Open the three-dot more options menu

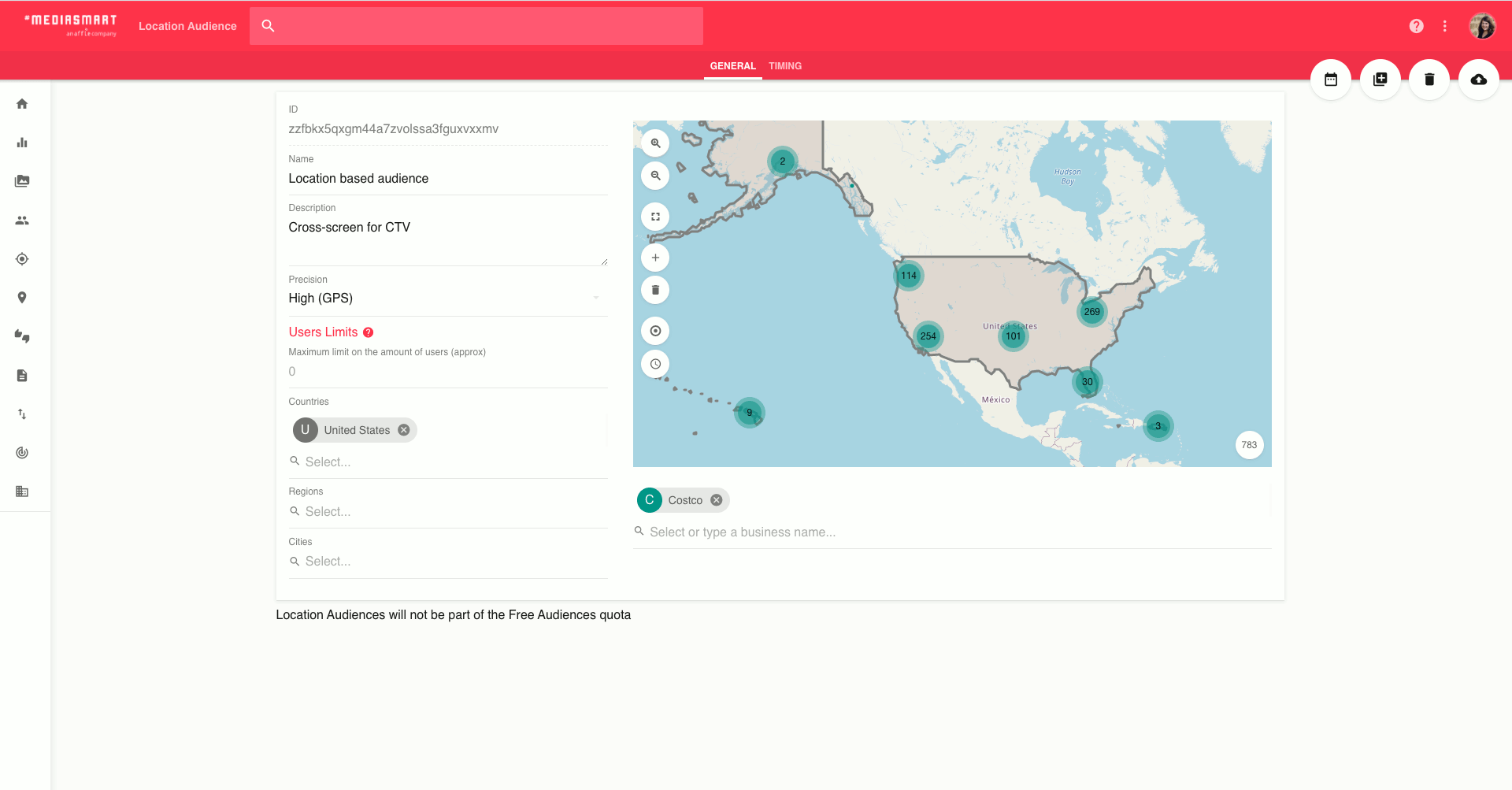(1445, 26)
